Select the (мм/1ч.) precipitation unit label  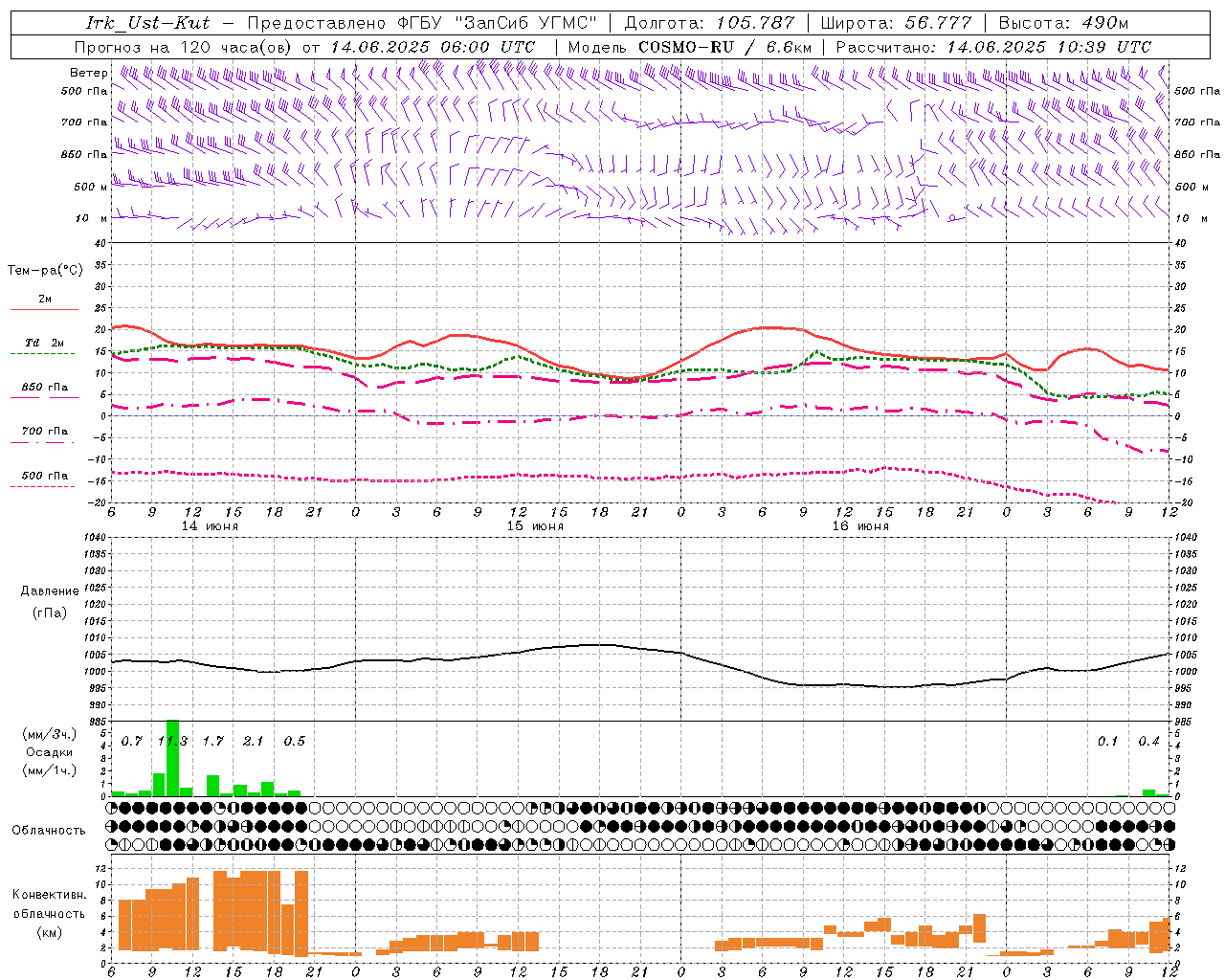coord(50,770)
